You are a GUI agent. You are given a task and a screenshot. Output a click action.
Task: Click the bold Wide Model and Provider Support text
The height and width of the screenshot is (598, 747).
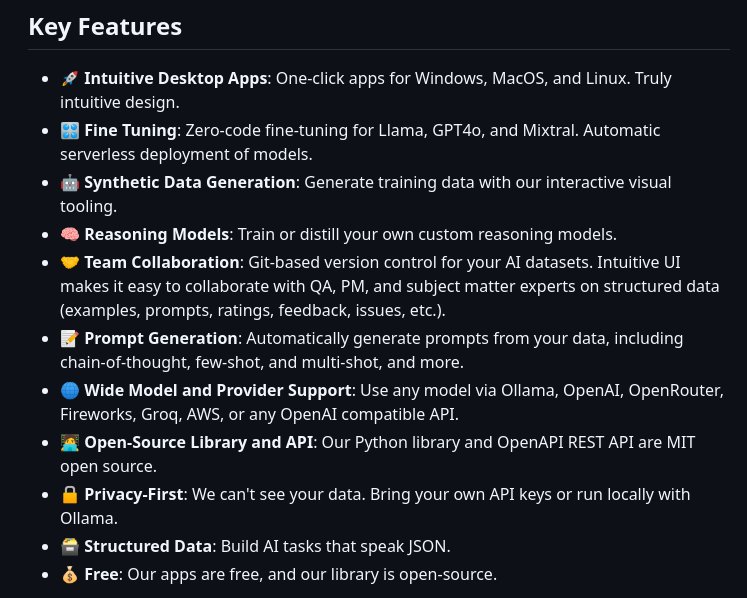[218, 390]
